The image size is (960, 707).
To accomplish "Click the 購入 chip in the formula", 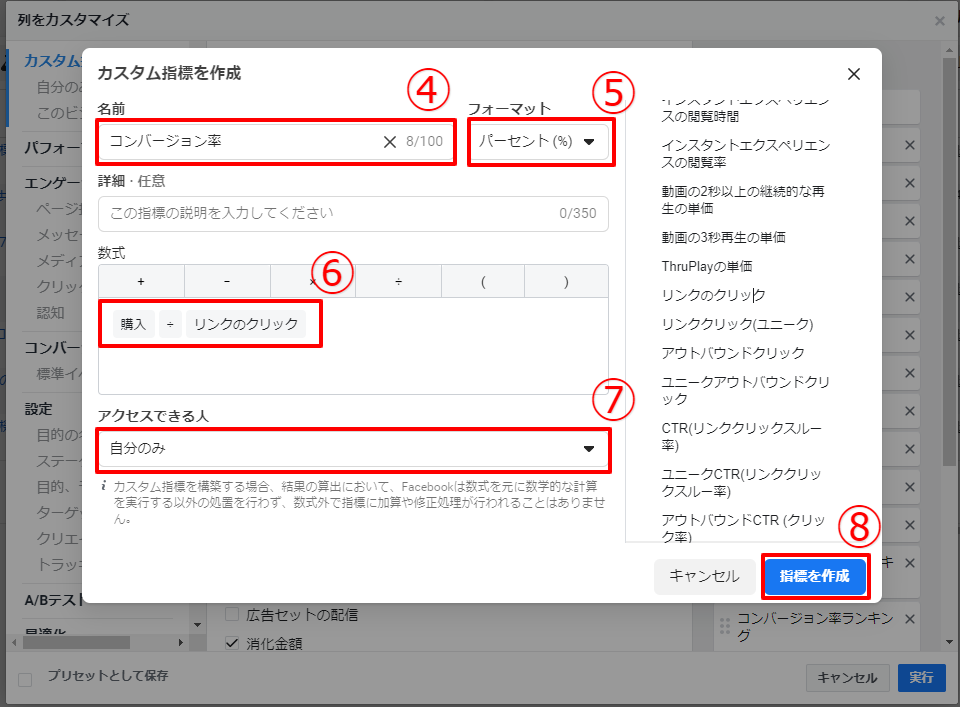I will [x=133, y=324].
